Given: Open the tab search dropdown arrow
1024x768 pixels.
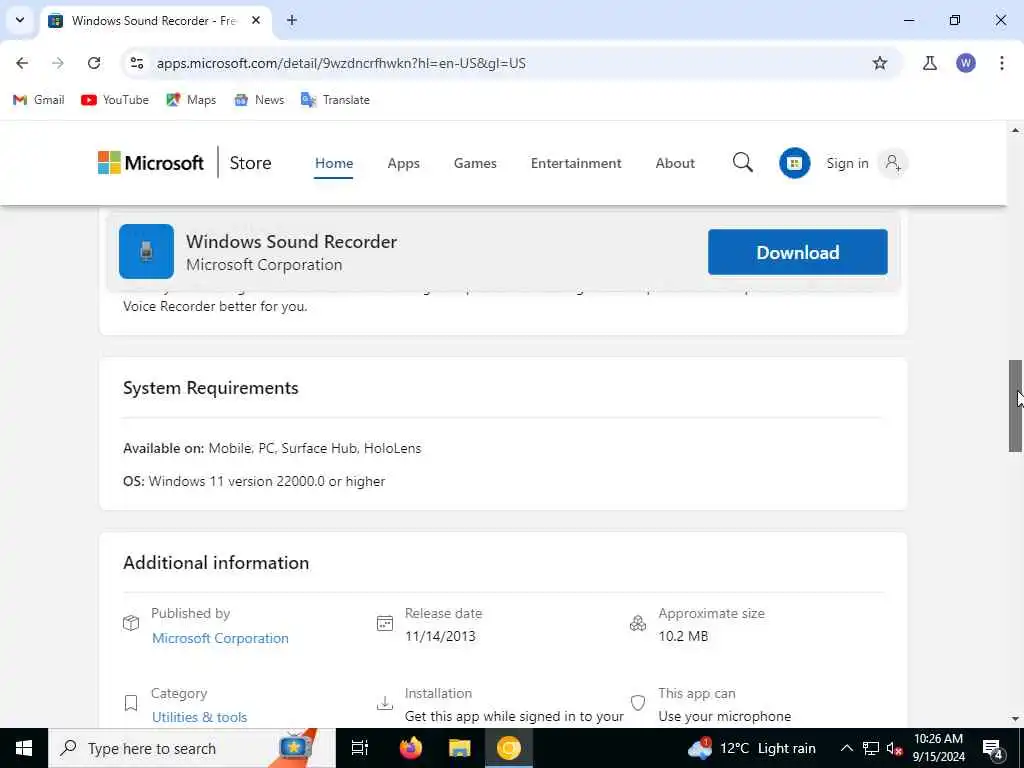Looking at the screenshot, I should 20,20.
